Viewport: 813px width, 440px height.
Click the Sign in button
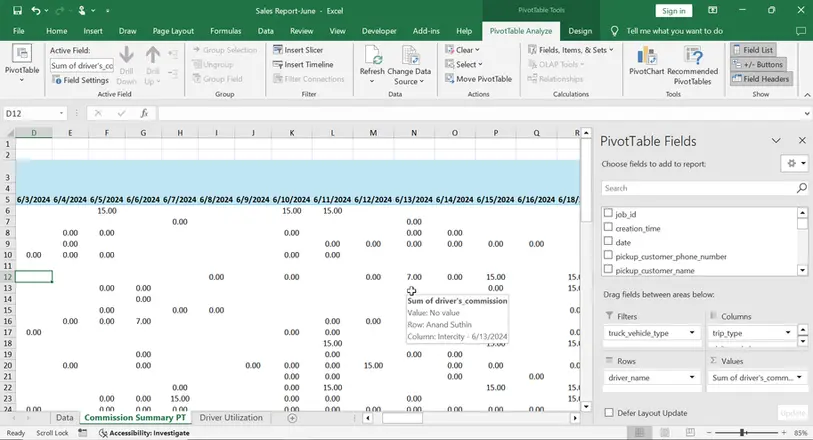[x=673, y=11]
